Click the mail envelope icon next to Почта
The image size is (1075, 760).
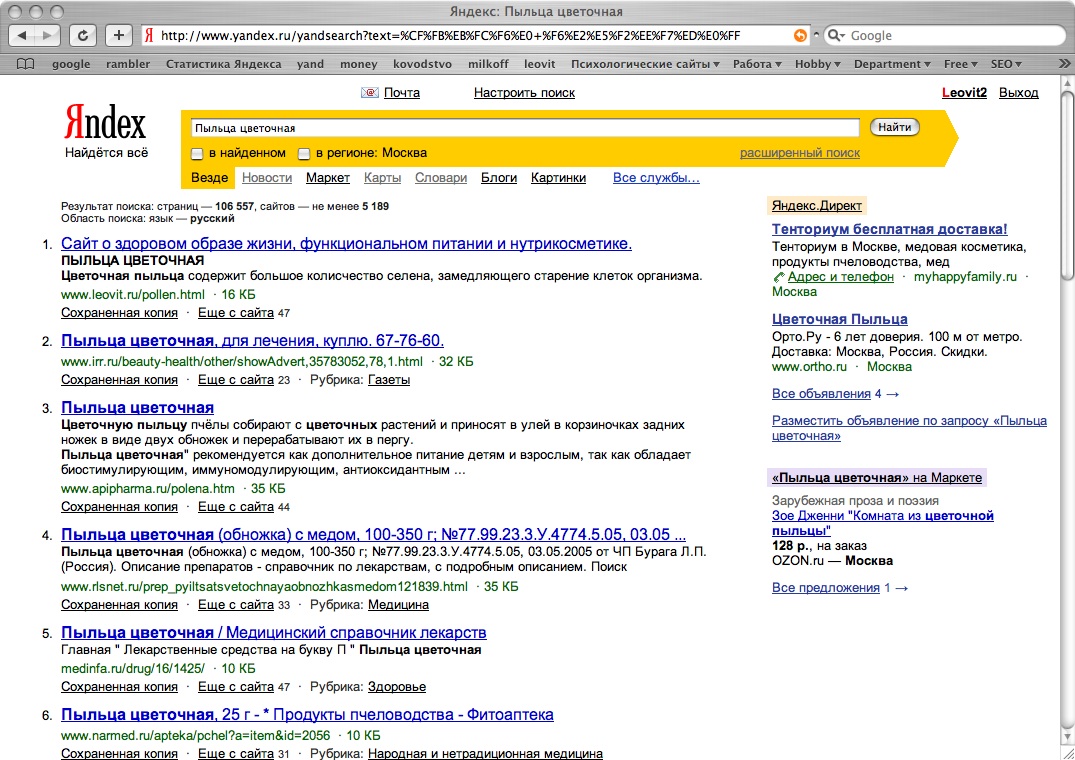370,93
